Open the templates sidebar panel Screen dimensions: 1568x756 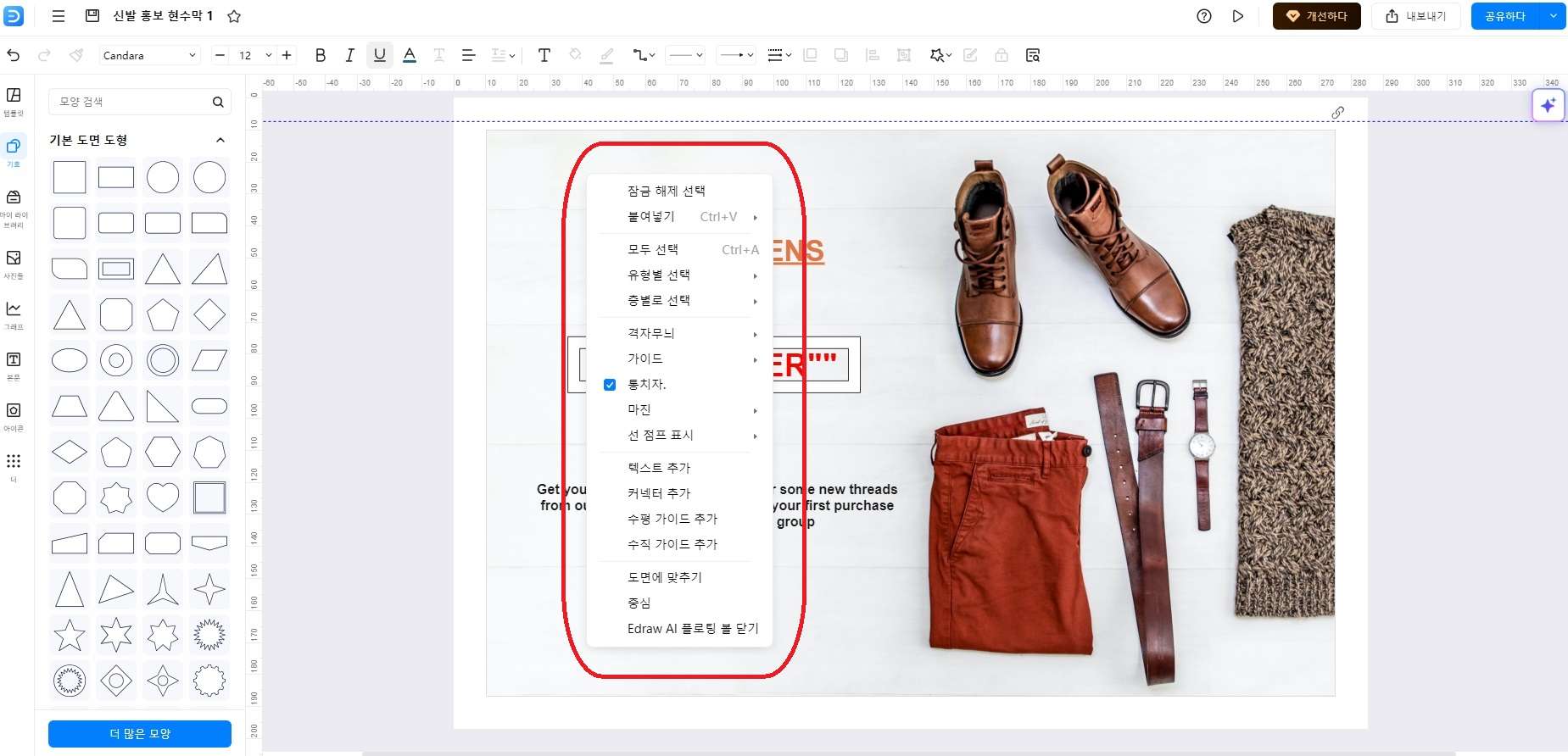pos(14,101)
